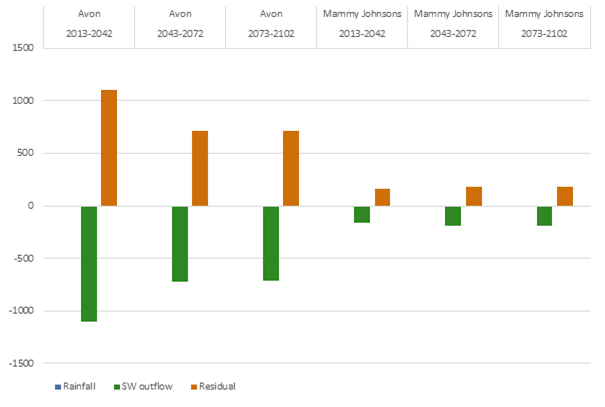This screenshot has width=605, height=407.
Task: Select the Mammy Johnsons 2013-2042 header
Action: (x=362, y=23)
